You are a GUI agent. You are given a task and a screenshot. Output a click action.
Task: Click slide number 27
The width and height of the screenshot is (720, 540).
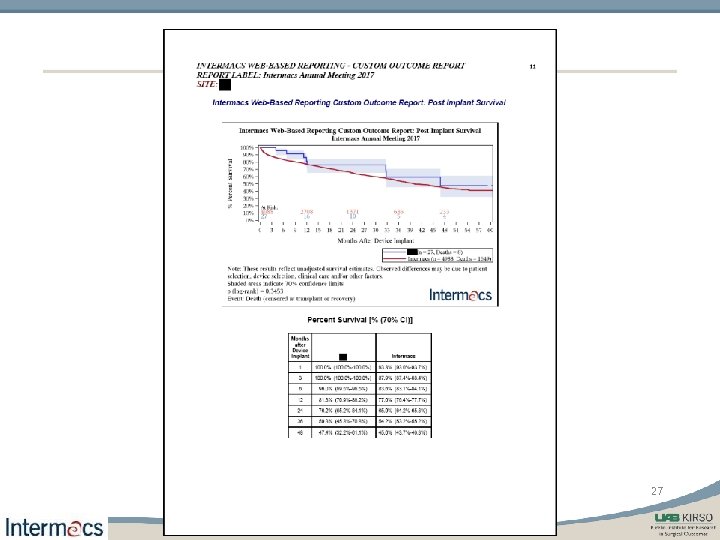click(657, 491)
